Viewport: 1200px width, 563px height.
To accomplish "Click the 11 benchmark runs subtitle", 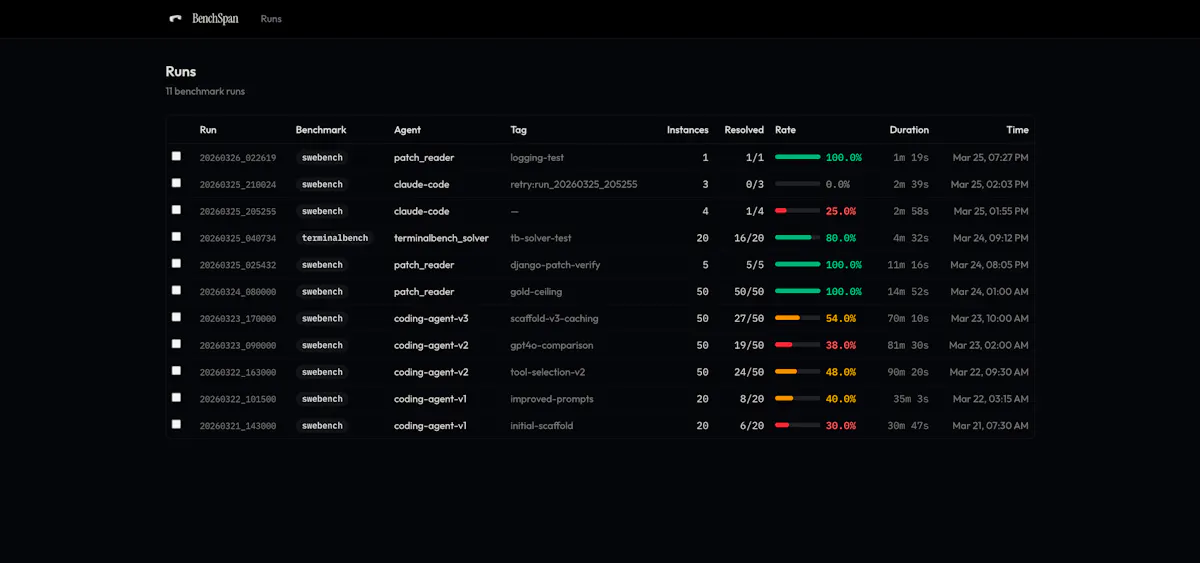I will (205, 91).
